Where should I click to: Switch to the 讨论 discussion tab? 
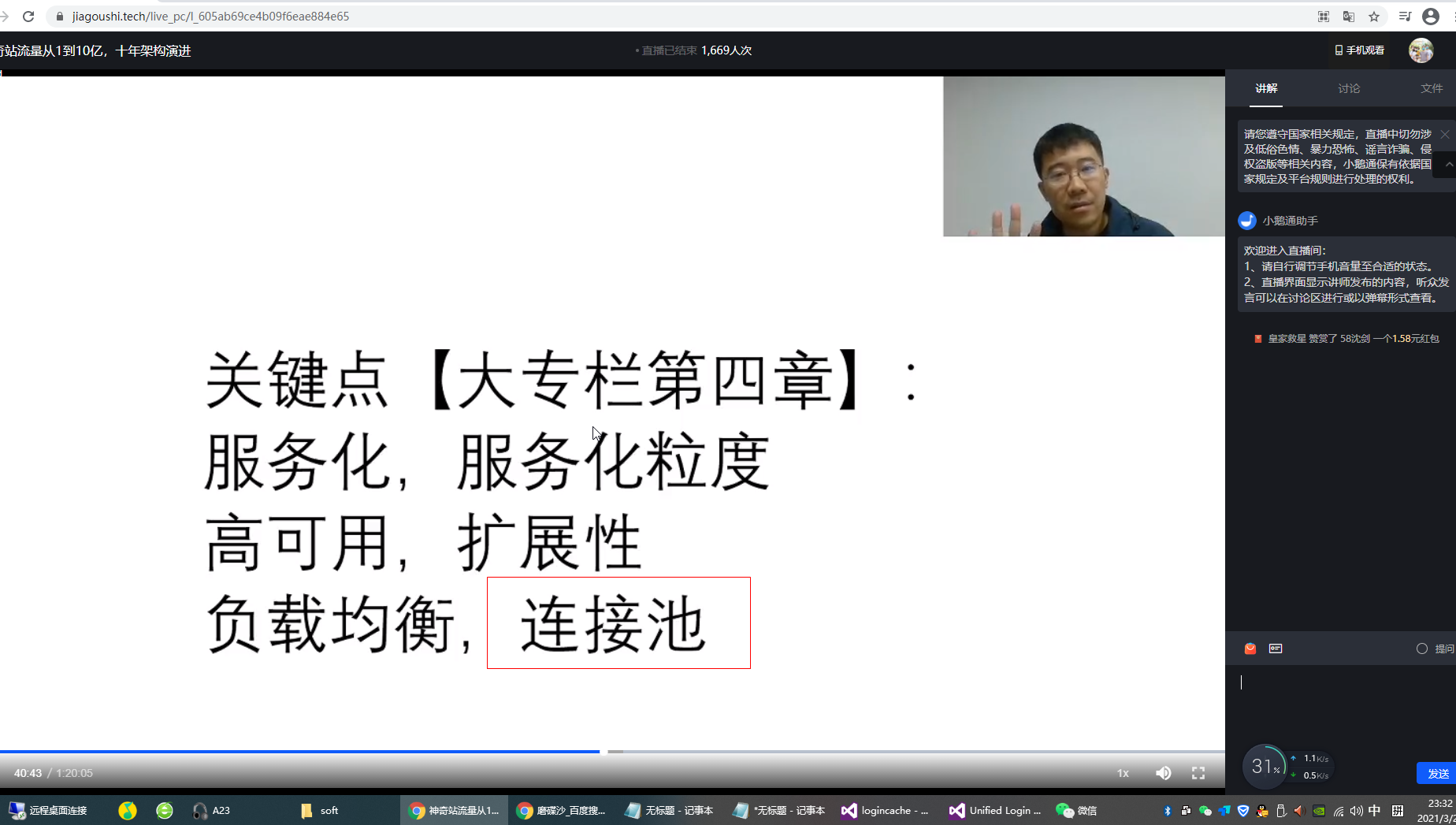(x=1348, y=88)
